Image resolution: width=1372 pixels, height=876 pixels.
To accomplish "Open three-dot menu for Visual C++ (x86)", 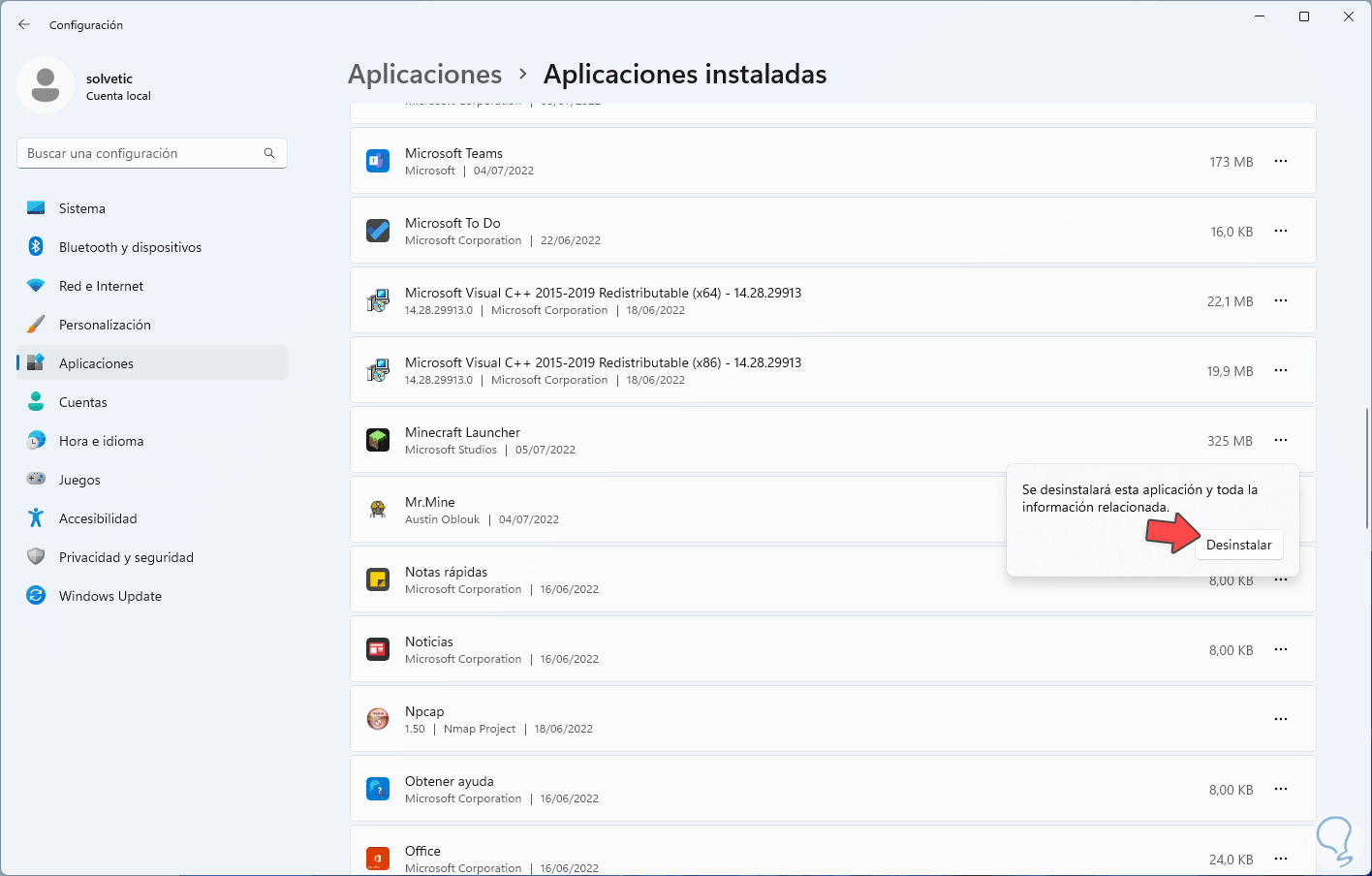I will [1281, 370].
